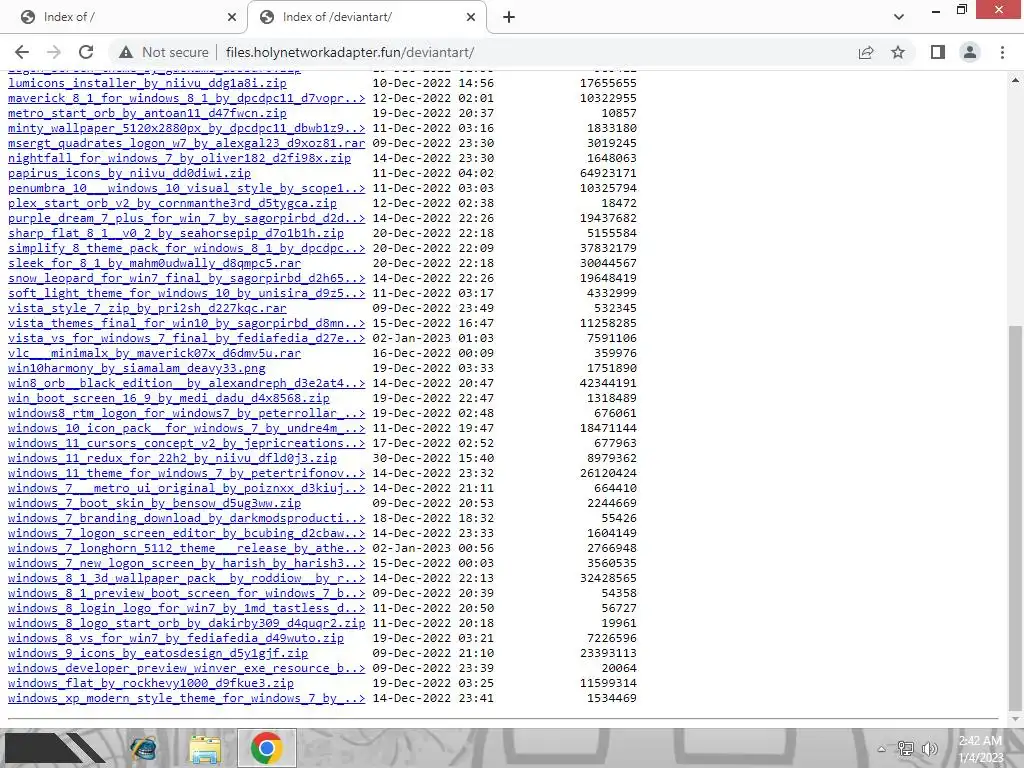Open purple_dream_7_plus link
This screenshot has width=1024, height=768.
point(186,218)
